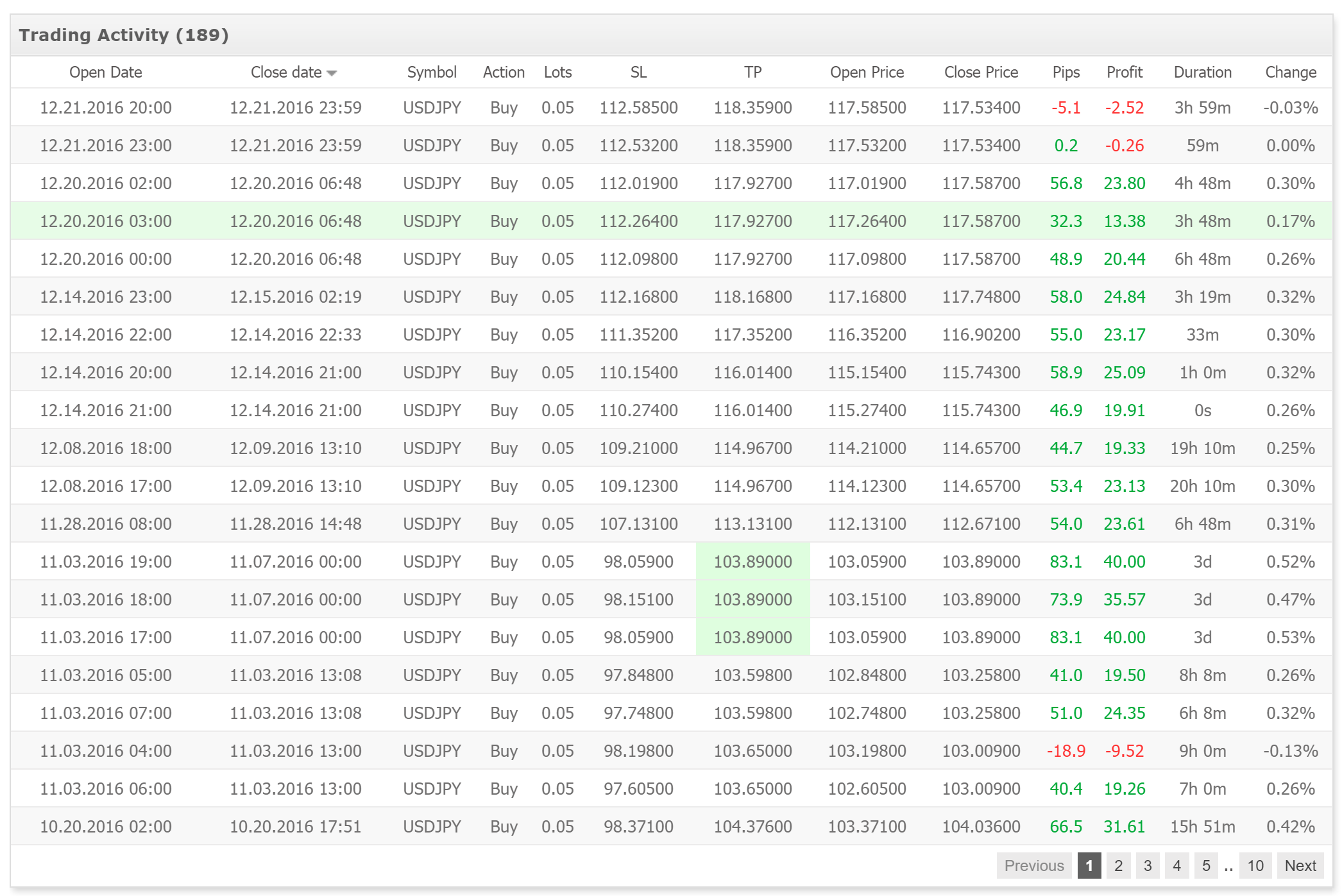Viewport: 1342px width, 896px height.
Task: Select open date 12.21.2016 20:00
Action: pos(106,108)
